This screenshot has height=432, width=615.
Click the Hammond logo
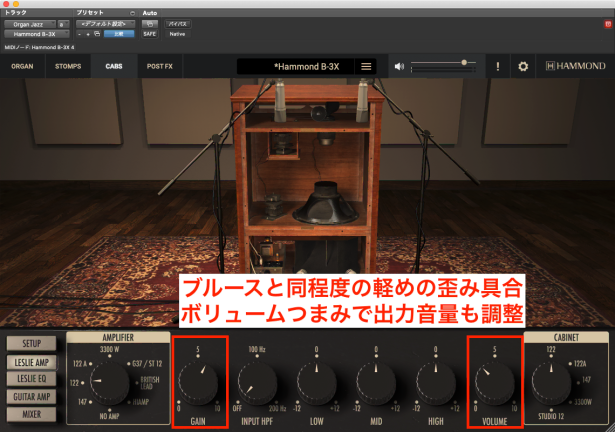click(574, 67)
